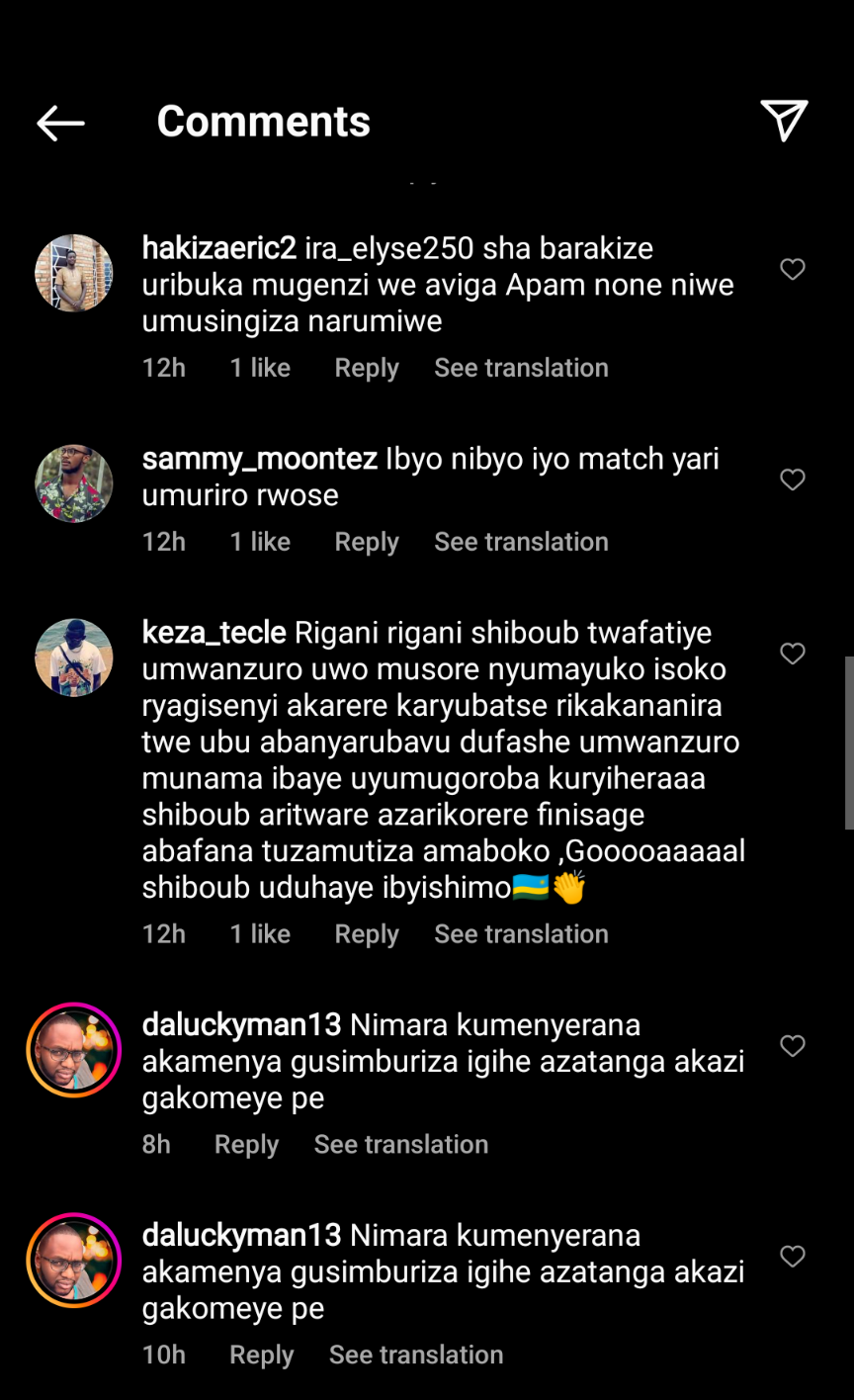View the 1 like count on hakizaeric2's comment
The image size is (854, 1400).
point(260,368)
